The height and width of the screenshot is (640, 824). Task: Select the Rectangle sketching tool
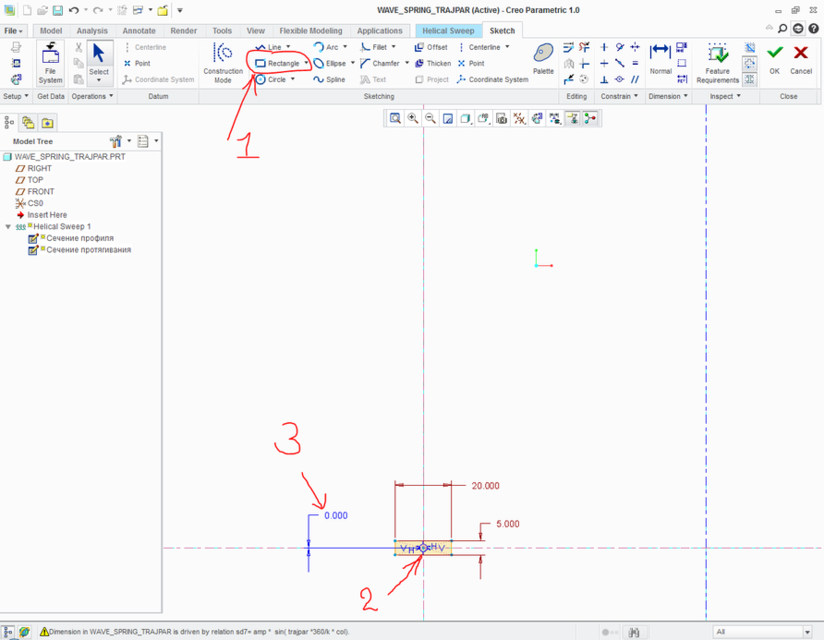[x=275, y=62]
